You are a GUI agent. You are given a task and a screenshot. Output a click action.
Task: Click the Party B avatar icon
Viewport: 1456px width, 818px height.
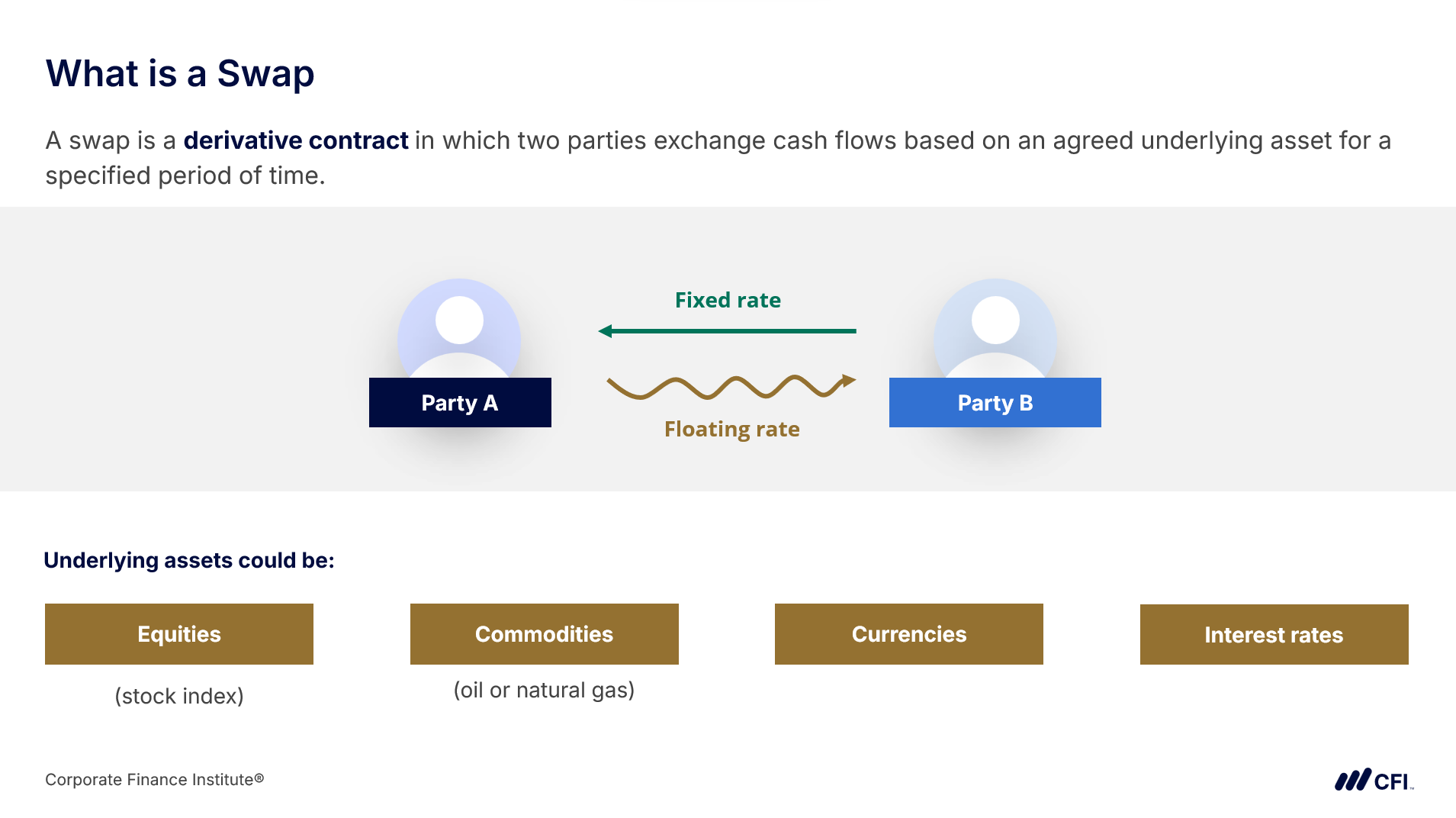(995, 328)
